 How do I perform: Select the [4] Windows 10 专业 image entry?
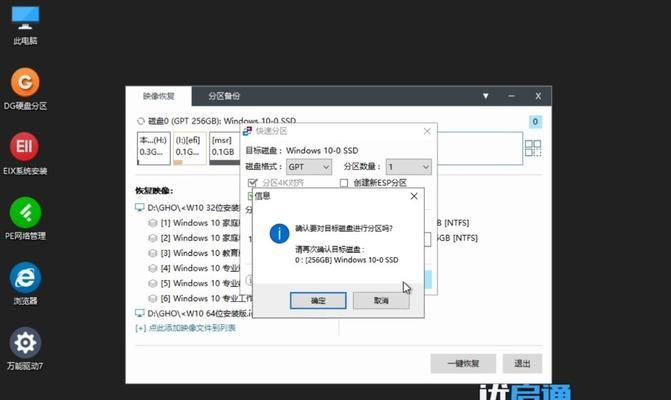pyautogui.click(x=194, y=268)
